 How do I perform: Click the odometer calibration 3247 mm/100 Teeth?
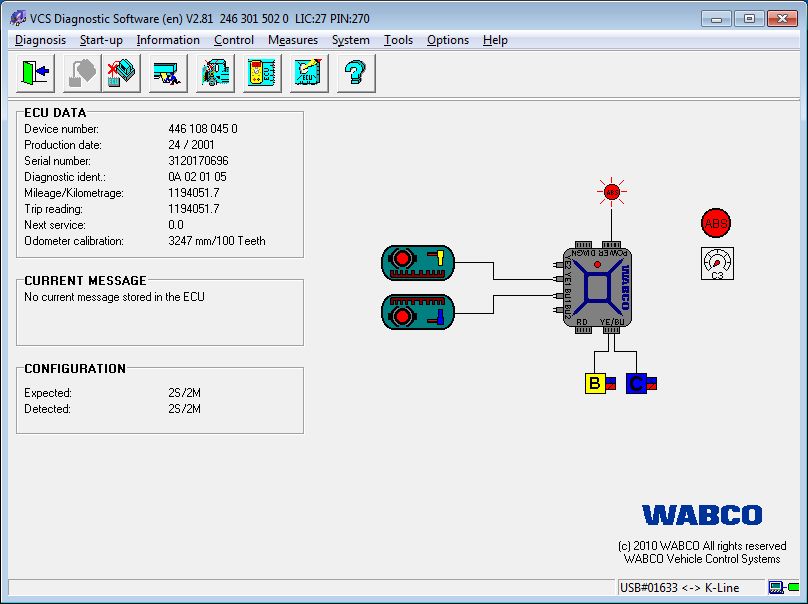click(217, 241)
